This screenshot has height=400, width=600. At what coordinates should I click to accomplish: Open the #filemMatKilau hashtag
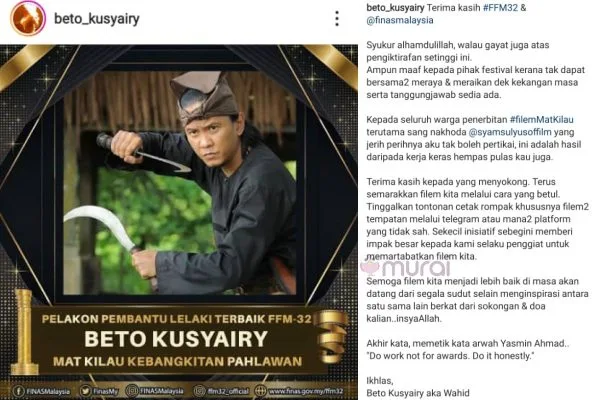click(x=541, y=119)
